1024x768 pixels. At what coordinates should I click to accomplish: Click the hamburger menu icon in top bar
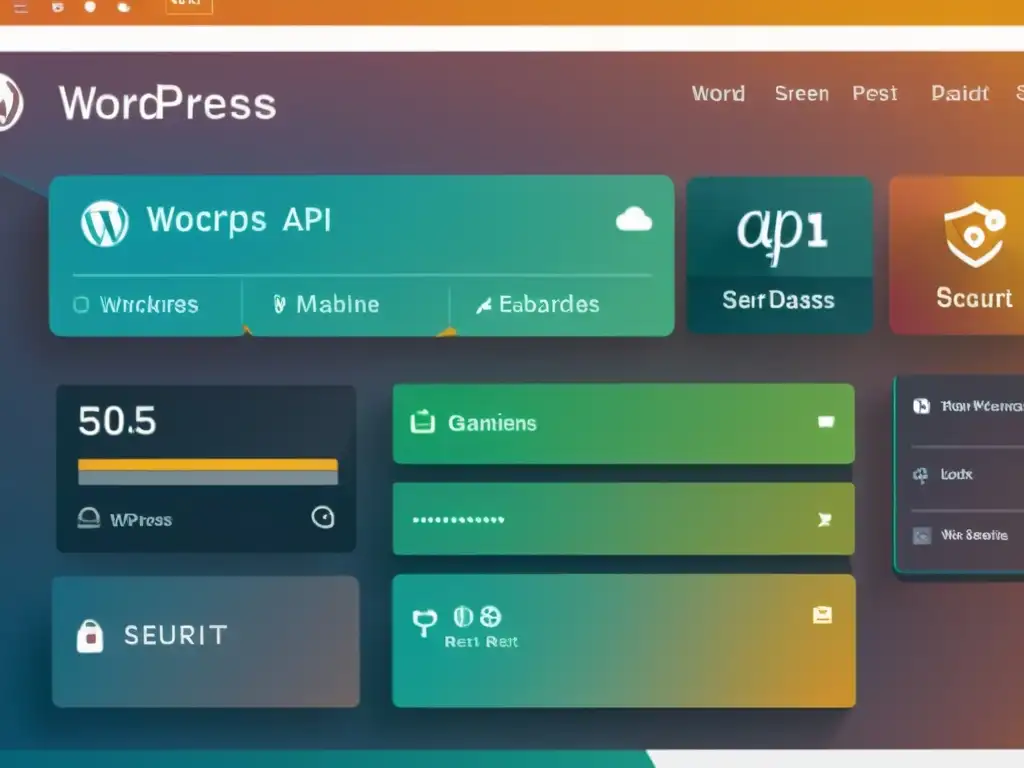pyautogui.click(x=21, y=8)
